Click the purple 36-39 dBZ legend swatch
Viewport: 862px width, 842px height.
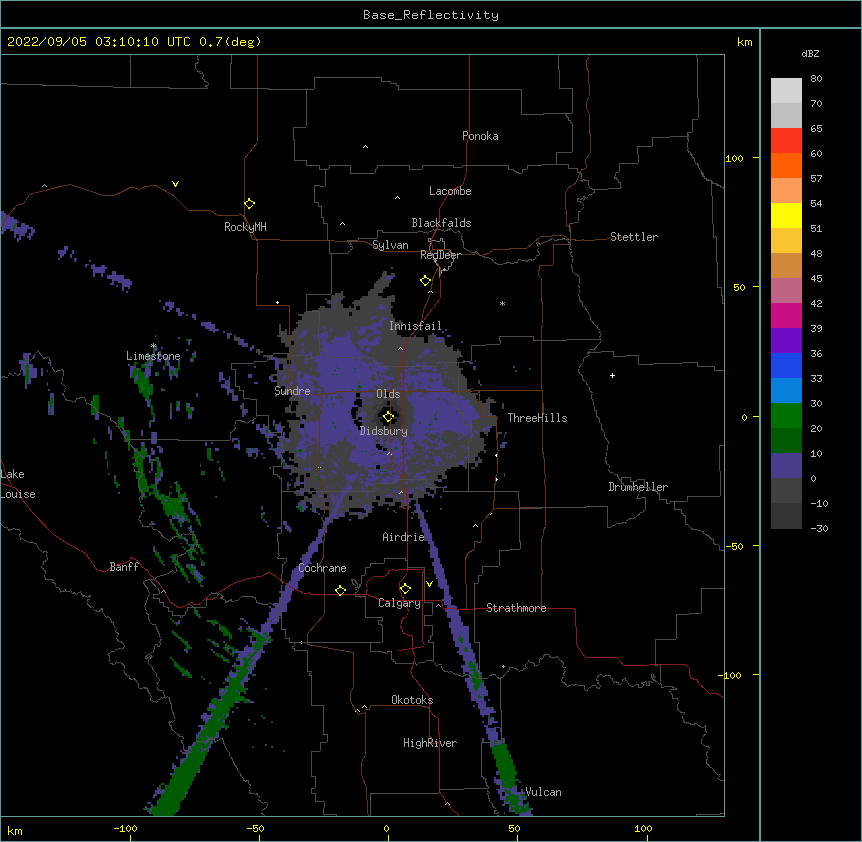tap(786, 340)
